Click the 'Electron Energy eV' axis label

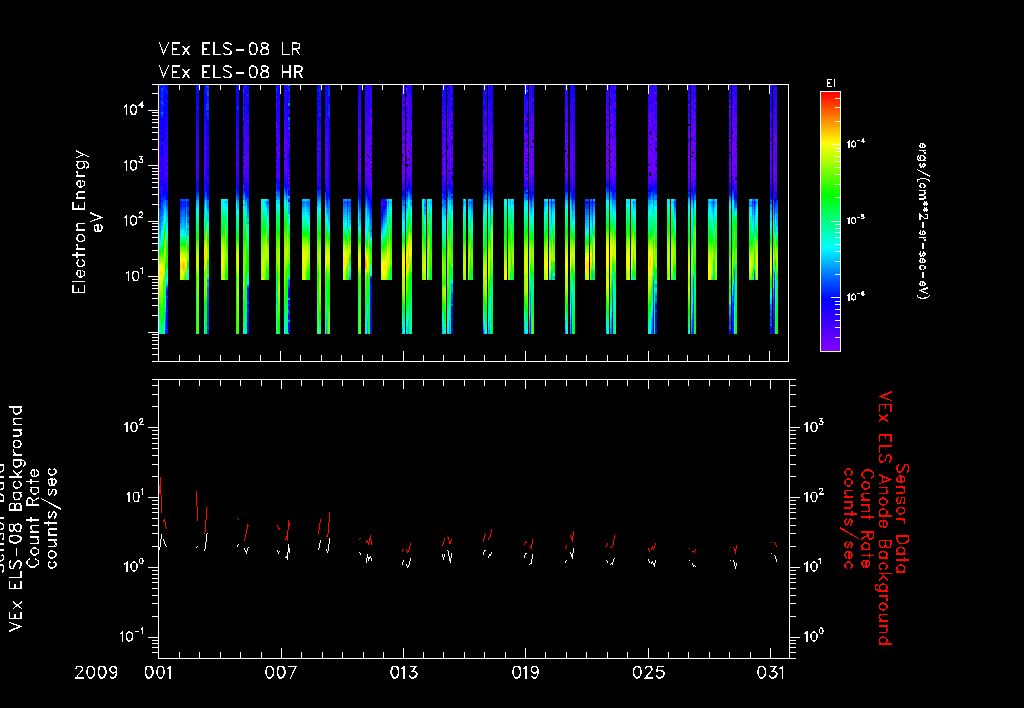pyautogui.click(x=88, y=222)
